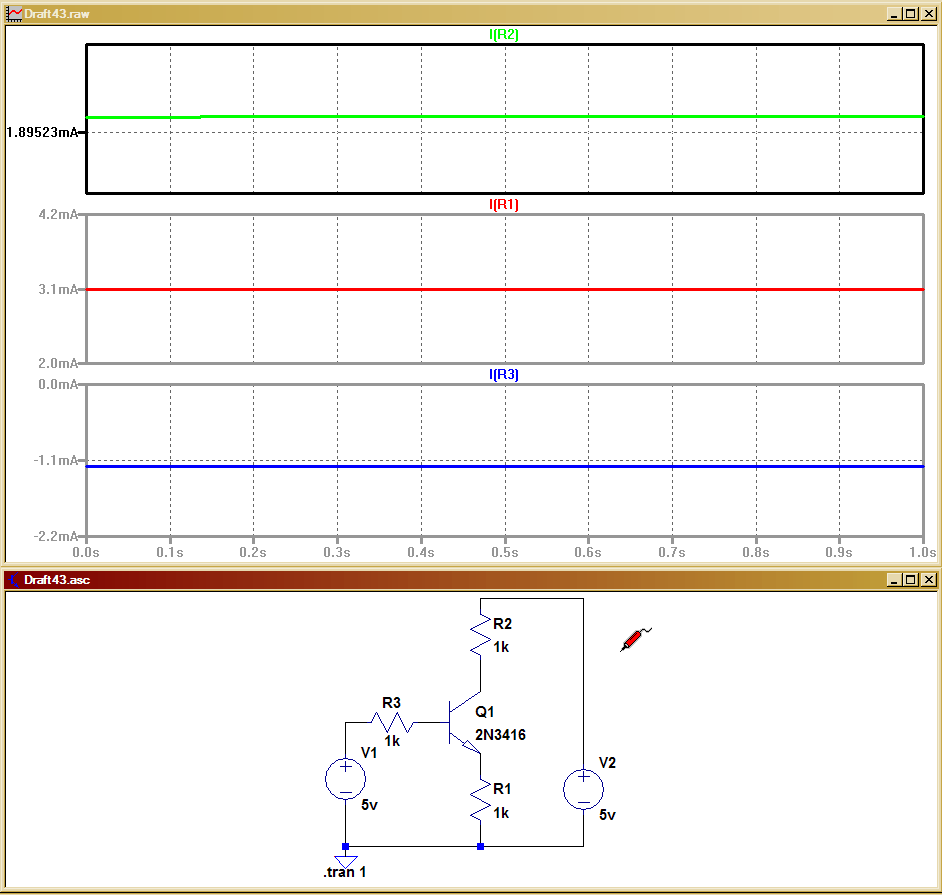Screen dimensions: 942x895
Task: Click the green I(R2) waveform line
Action: [x=505, y=117]
